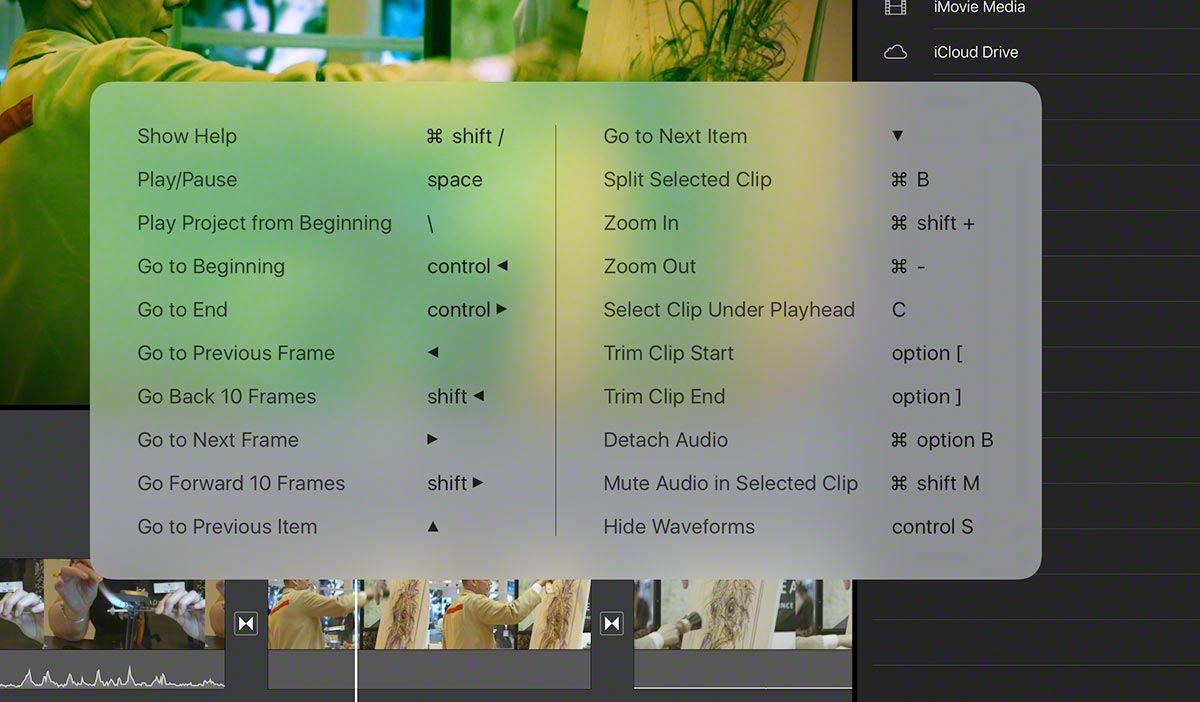This screenshot has height=702, width=1200.
Task: Click the 'Go to Next Item' label
Action: [x=675, y=137]
